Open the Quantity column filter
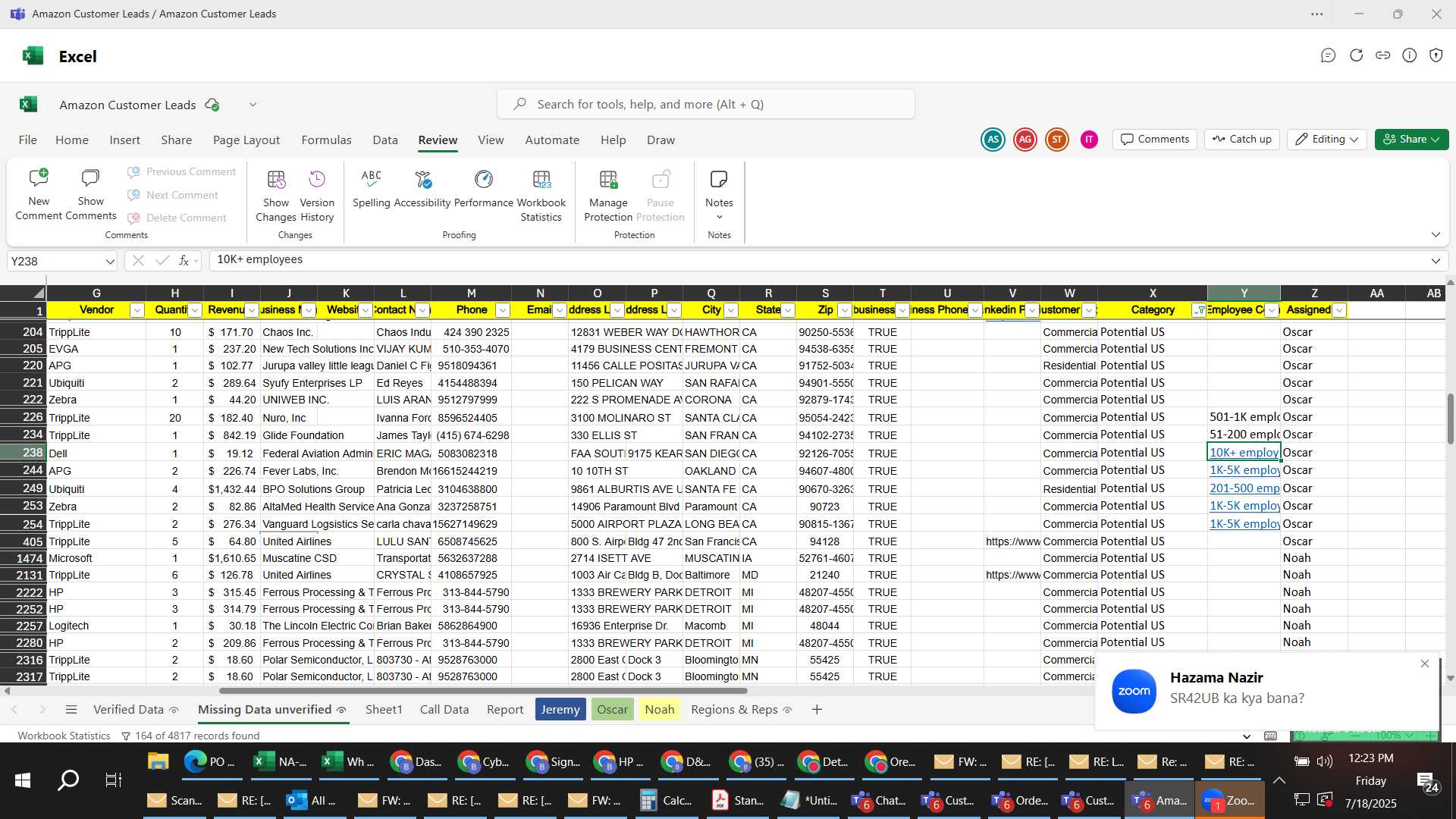The image size is (1456, 819). (195, 310)
